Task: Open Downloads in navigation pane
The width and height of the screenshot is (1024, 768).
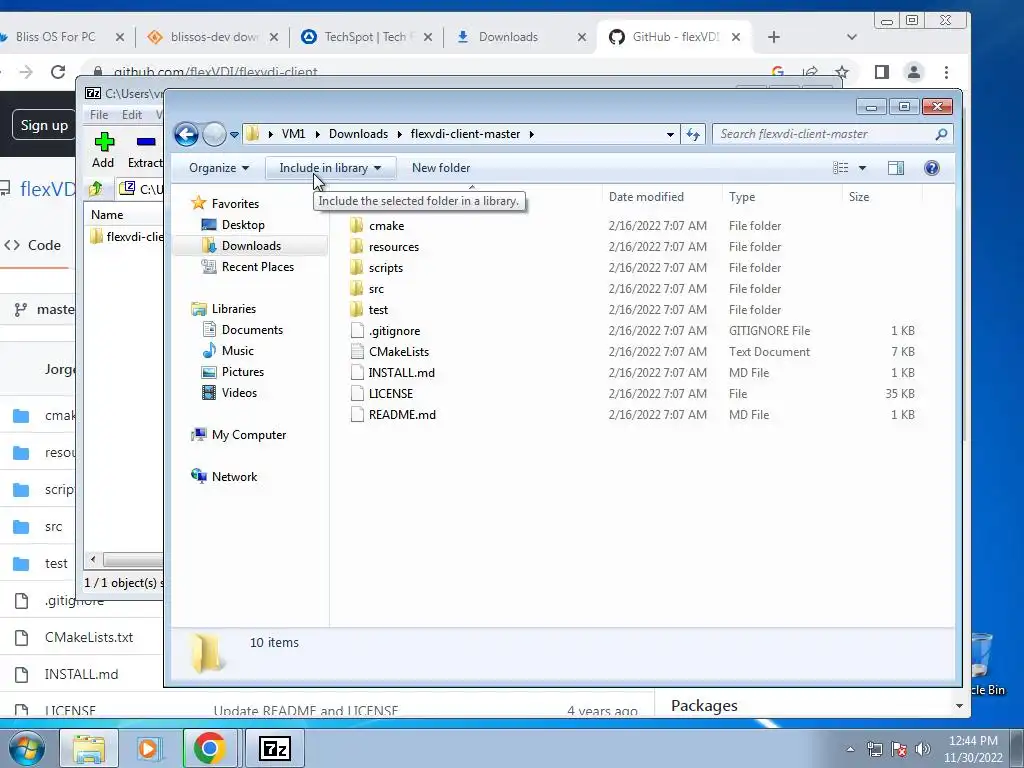Action: pyautogui.click(x=251, y=246)
